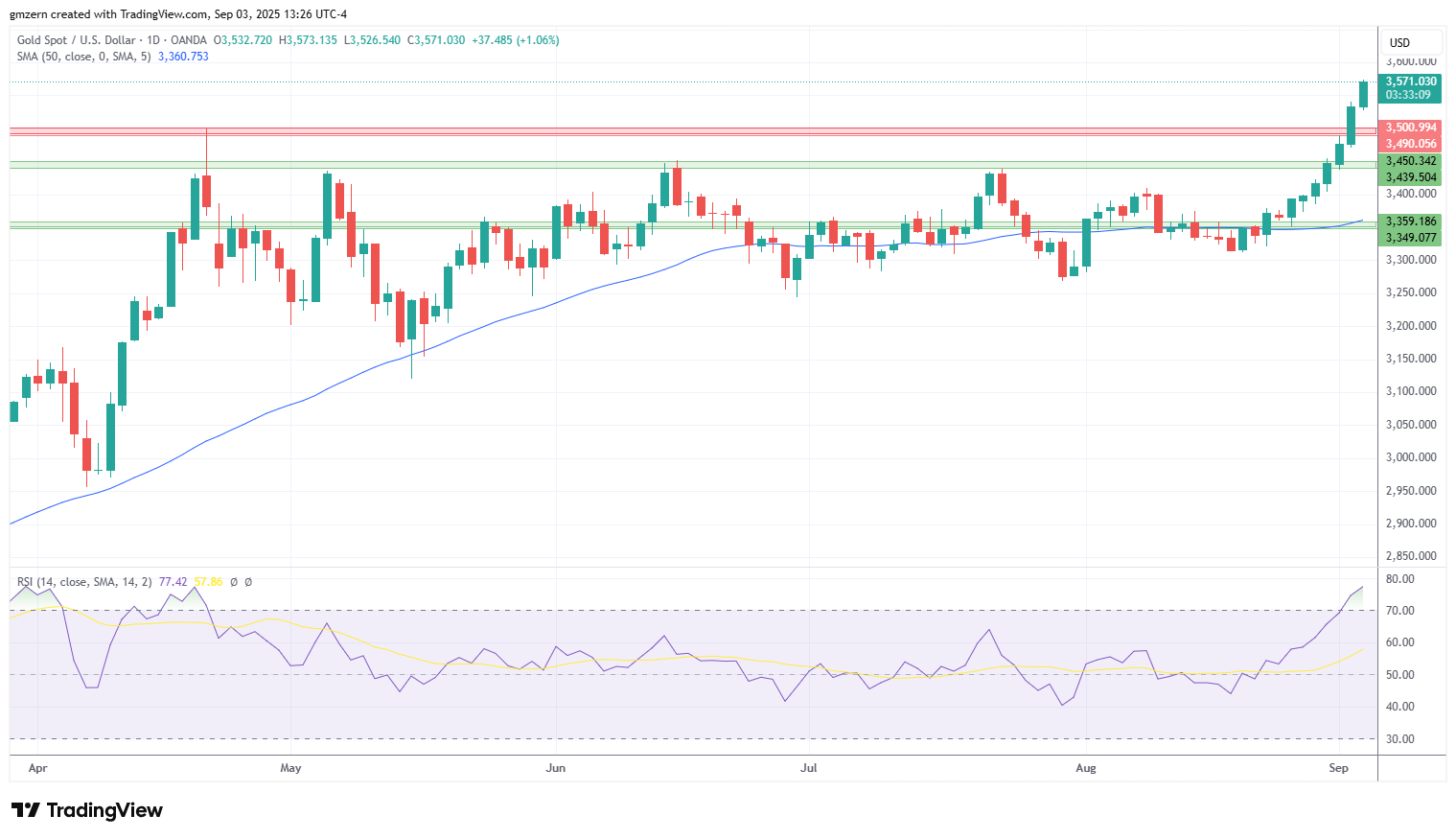This screenshot has width=1456, height=839.
Task: Click the Sep date axis label
Action: [1339, 768]
